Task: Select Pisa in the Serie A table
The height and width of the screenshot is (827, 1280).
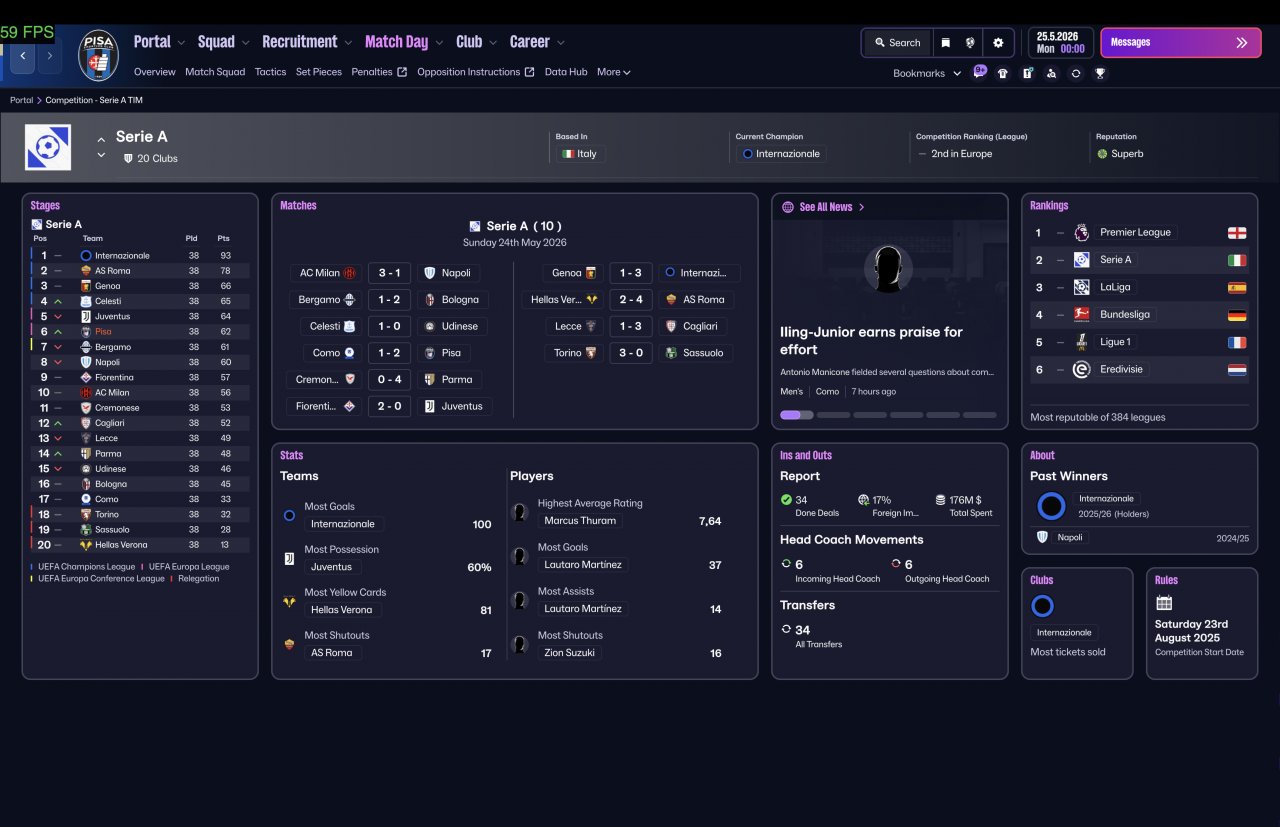Action: coord(103,332)
